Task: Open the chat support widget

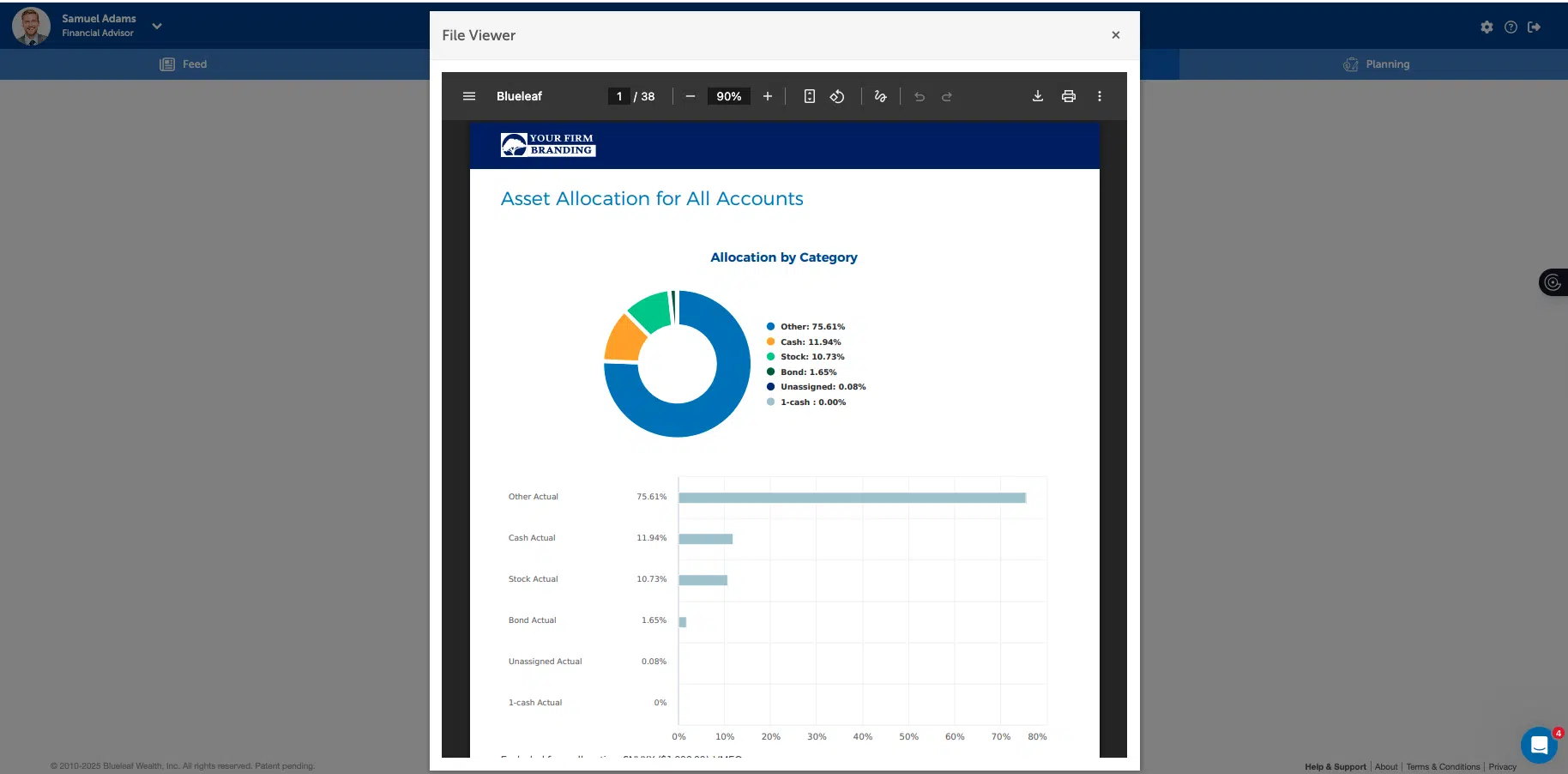Action: coord(1539,745)
